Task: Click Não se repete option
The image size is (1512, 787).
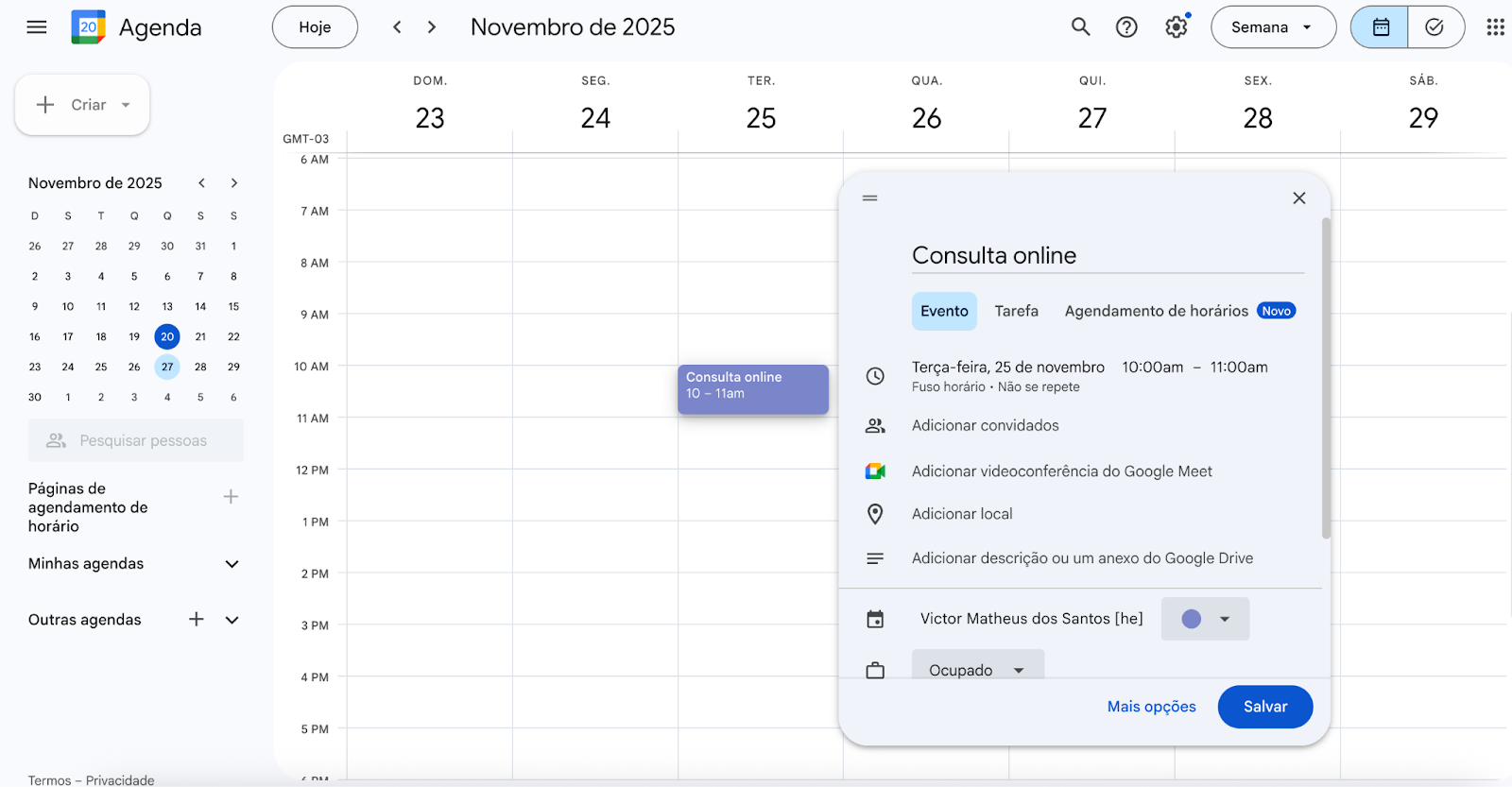Action: 1039,387
